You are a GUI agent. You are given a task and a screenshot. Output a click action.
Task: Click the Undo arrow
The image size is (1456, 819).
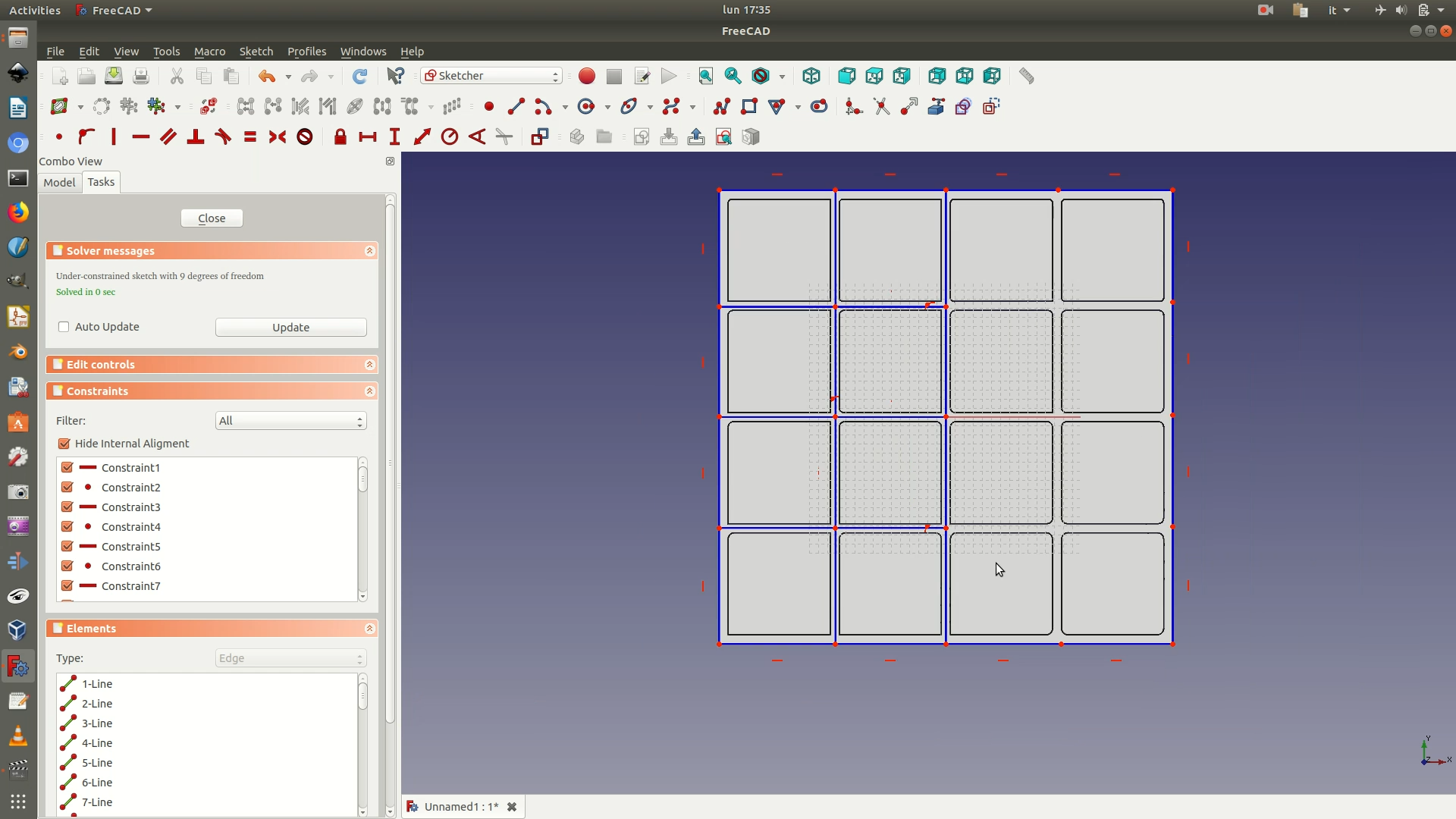pos(267,76)
